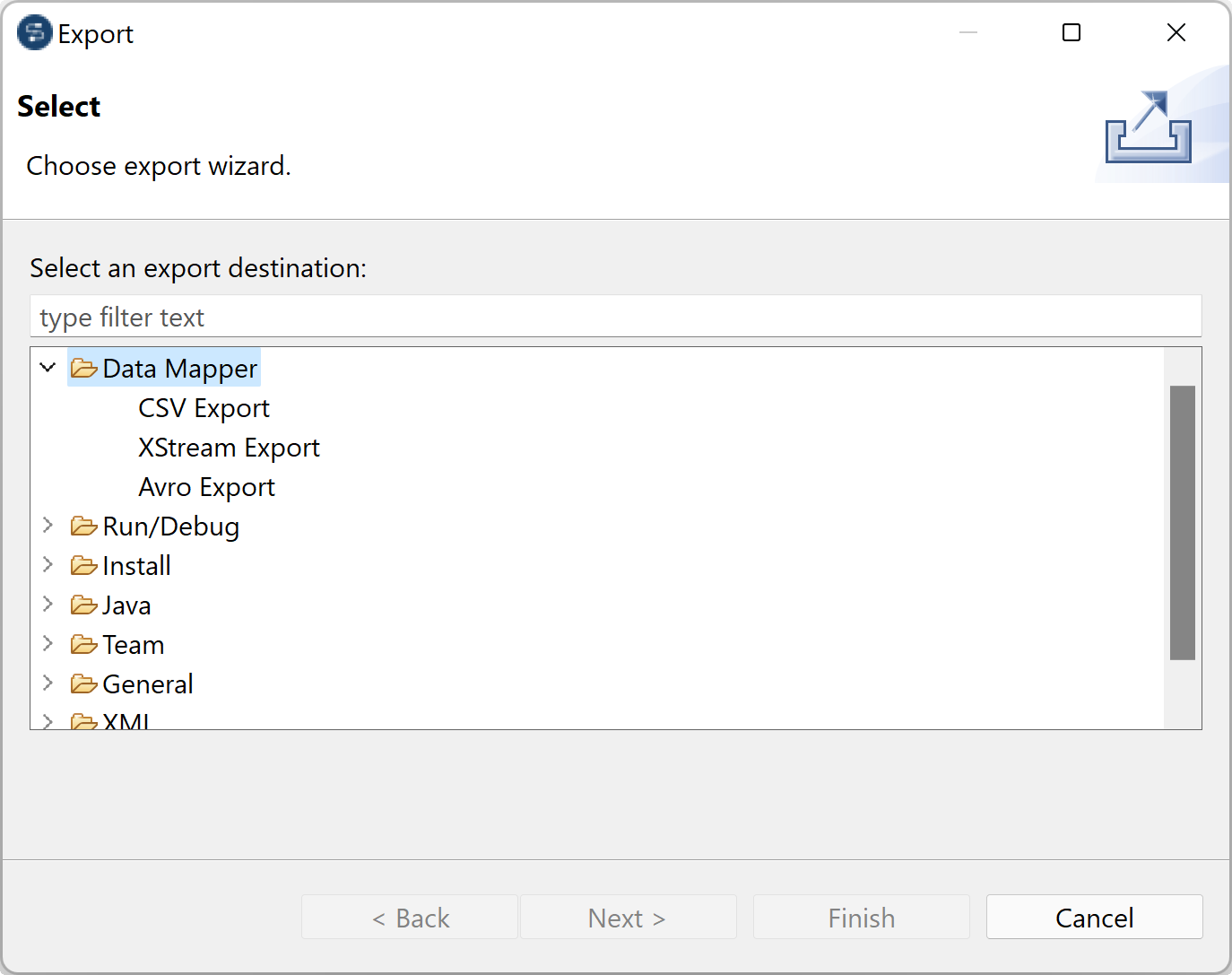Click the export wizard banner icon
The image size is (1232, 975).
coord(1148,128)
